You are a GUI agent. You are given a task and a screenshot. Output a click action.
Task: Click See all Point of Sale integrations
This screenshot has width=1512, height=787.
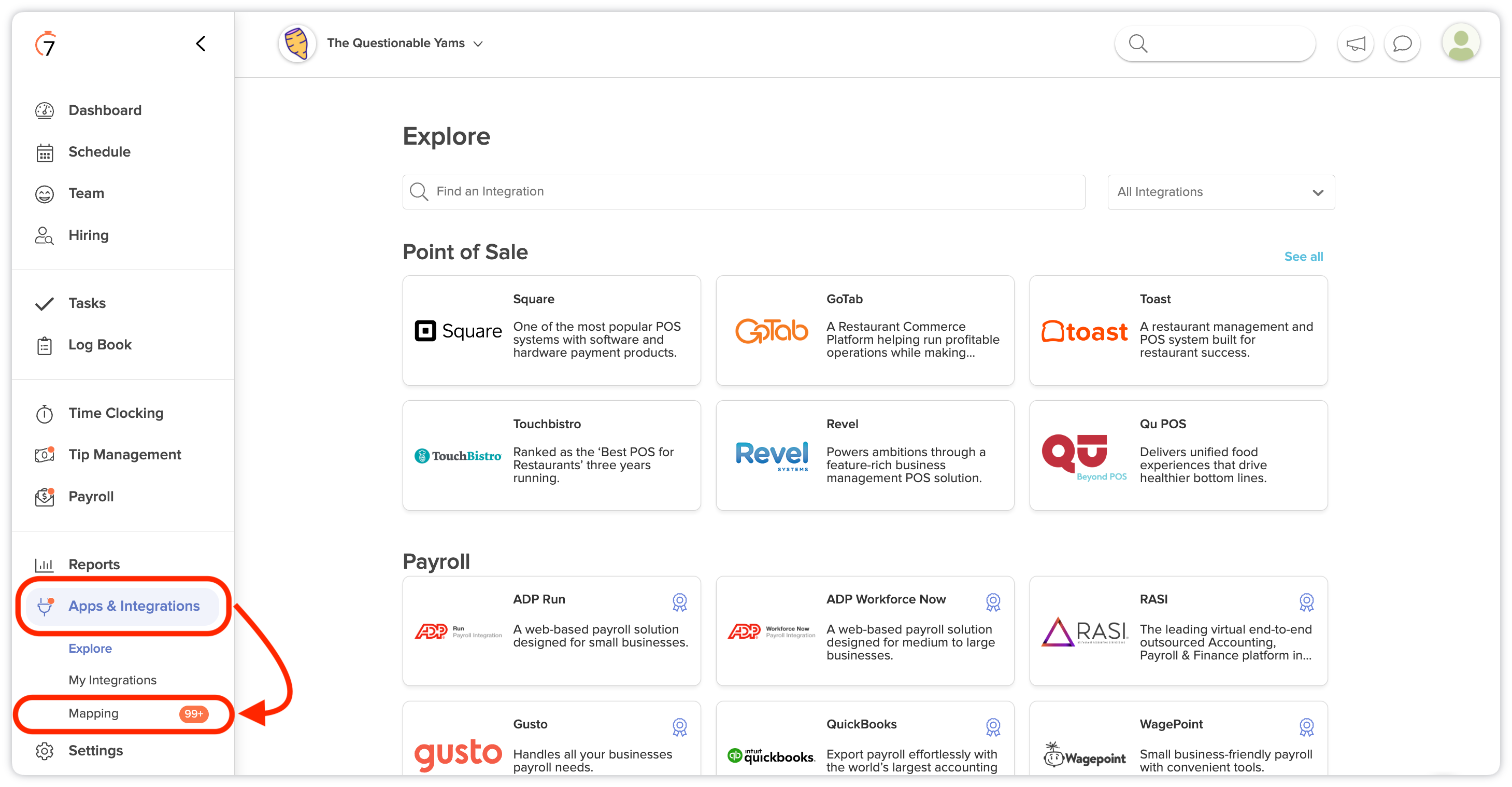coord(1303,256)
